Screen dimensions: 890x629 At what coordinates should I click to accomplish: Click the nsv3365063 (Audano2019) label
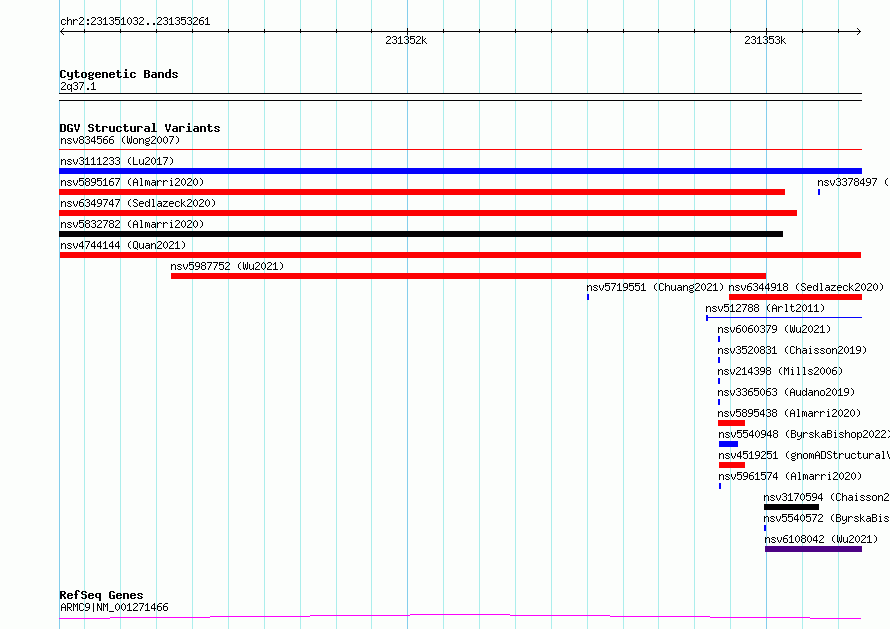click(786, 392)
